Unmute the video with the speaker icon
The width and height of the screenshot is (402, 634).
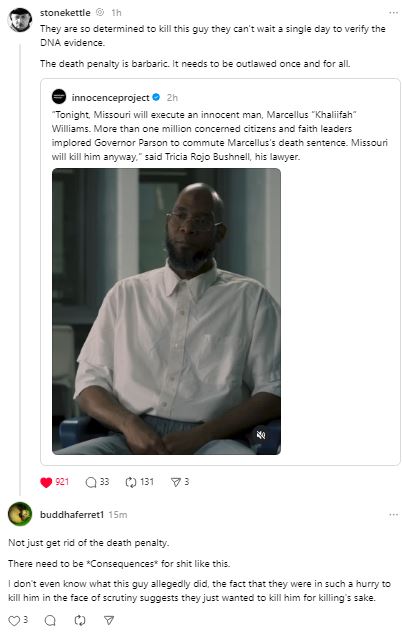[x=261, y=435]
